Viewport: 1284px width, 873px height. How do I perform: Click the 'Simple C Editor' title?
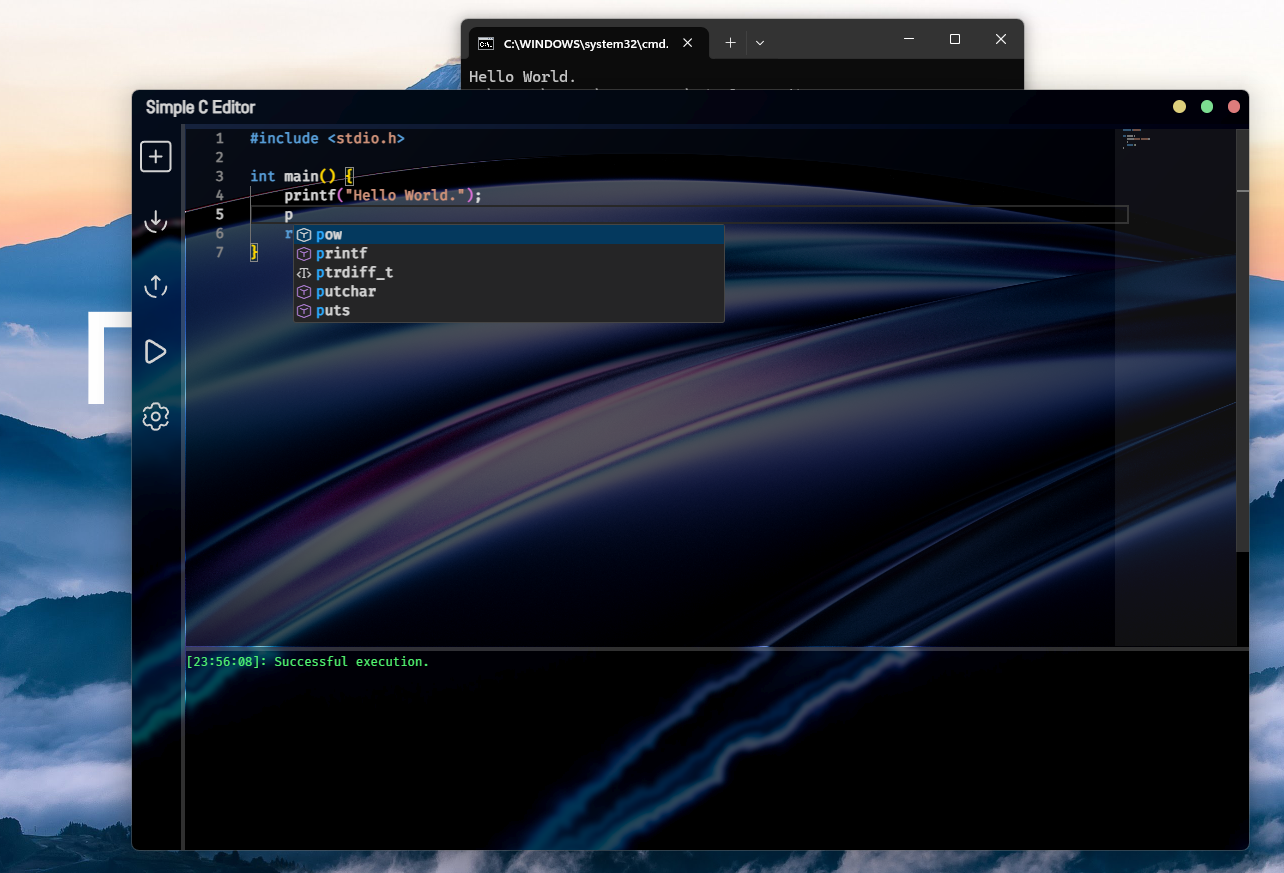(x=200, y=107)
